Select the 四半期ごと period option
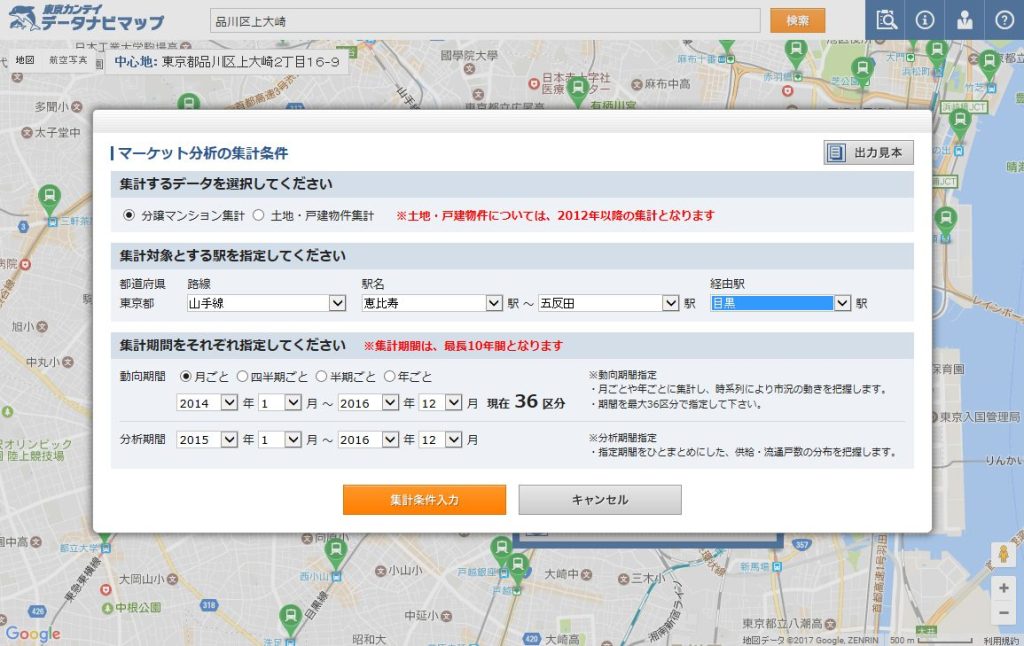The image size is (1024, 646). (242, 377)
